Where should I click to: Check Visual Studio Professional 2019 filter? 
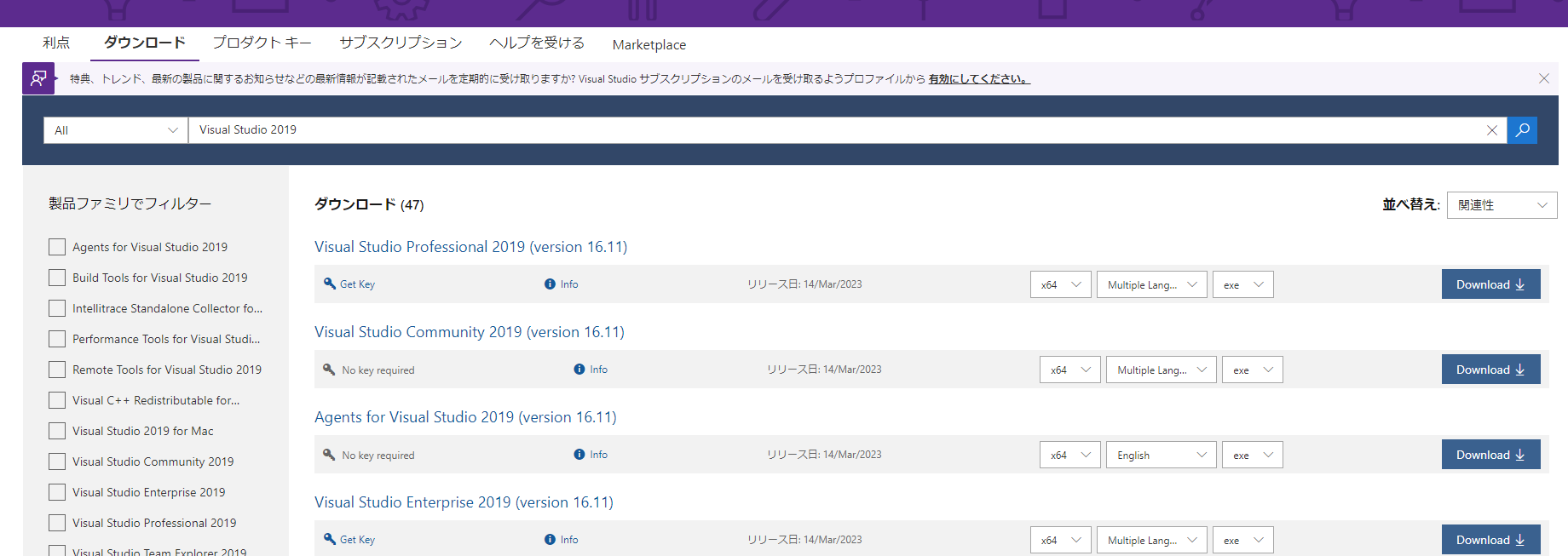click(x=57, y=523)
